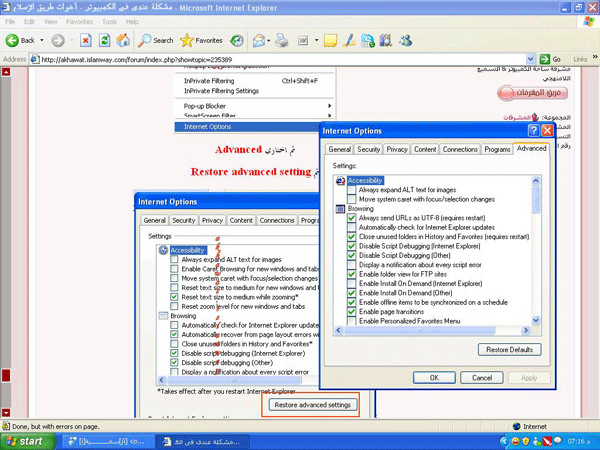The width and height of the screenshot is (600, 450).
Task: Click the Refresh page icon
Action: click(104, 40)
